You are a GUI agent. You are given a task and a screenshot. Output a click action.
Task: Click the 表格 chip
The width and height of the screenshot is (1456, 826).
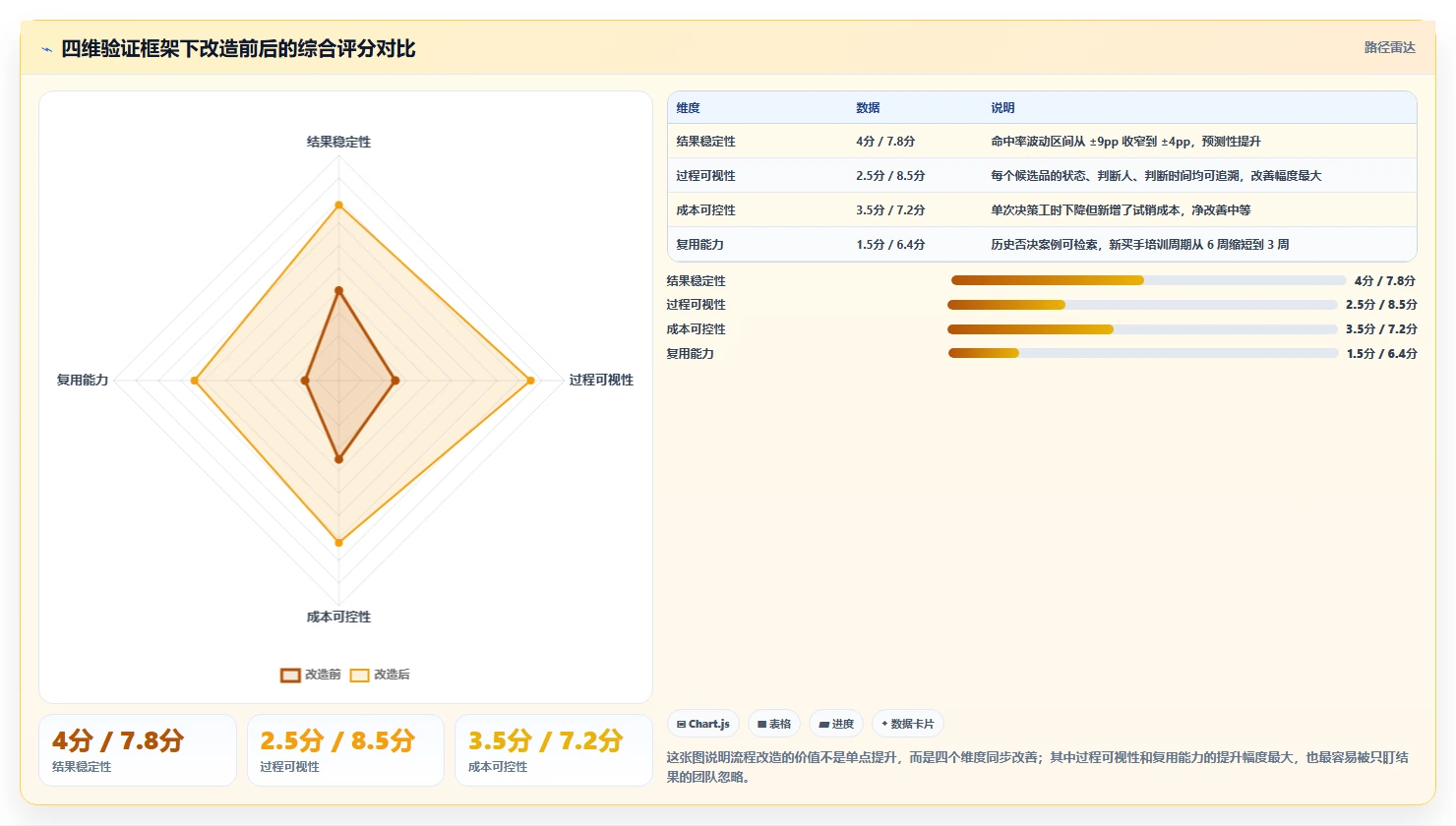point(774,724)
